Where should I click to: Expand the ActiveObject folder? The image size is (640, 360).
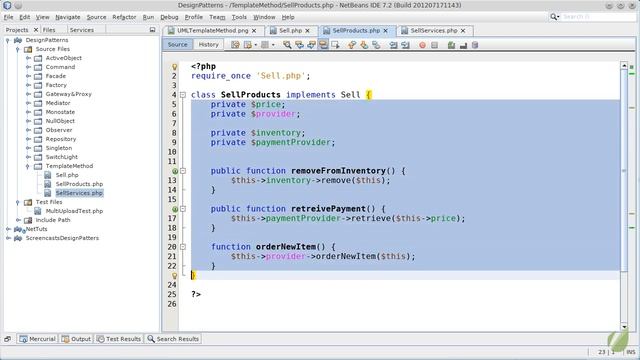point(28,58)
